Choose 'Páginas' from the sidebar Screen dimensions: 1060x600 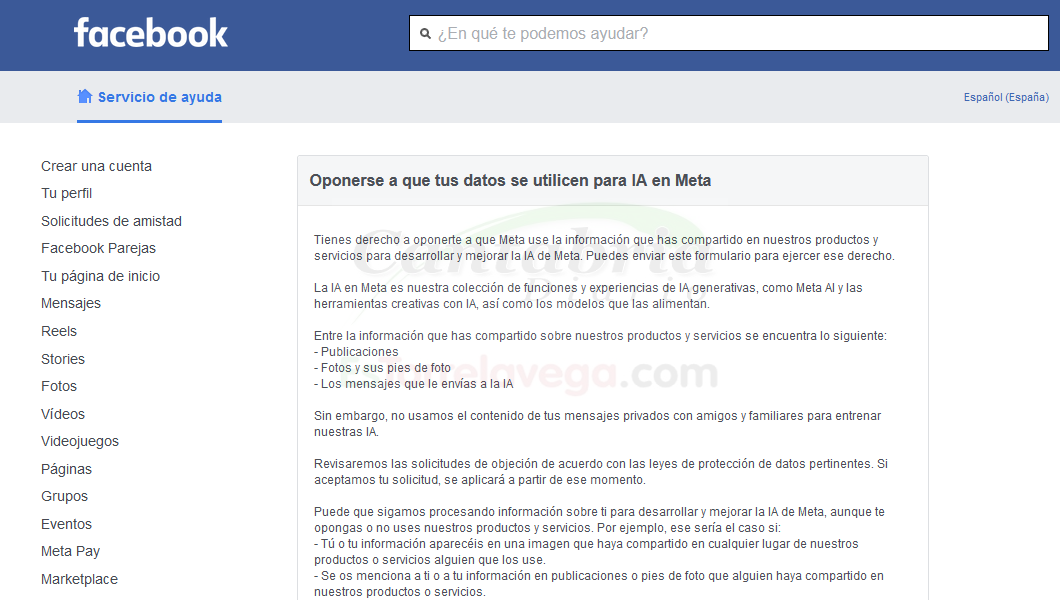[x=66, y=469]
